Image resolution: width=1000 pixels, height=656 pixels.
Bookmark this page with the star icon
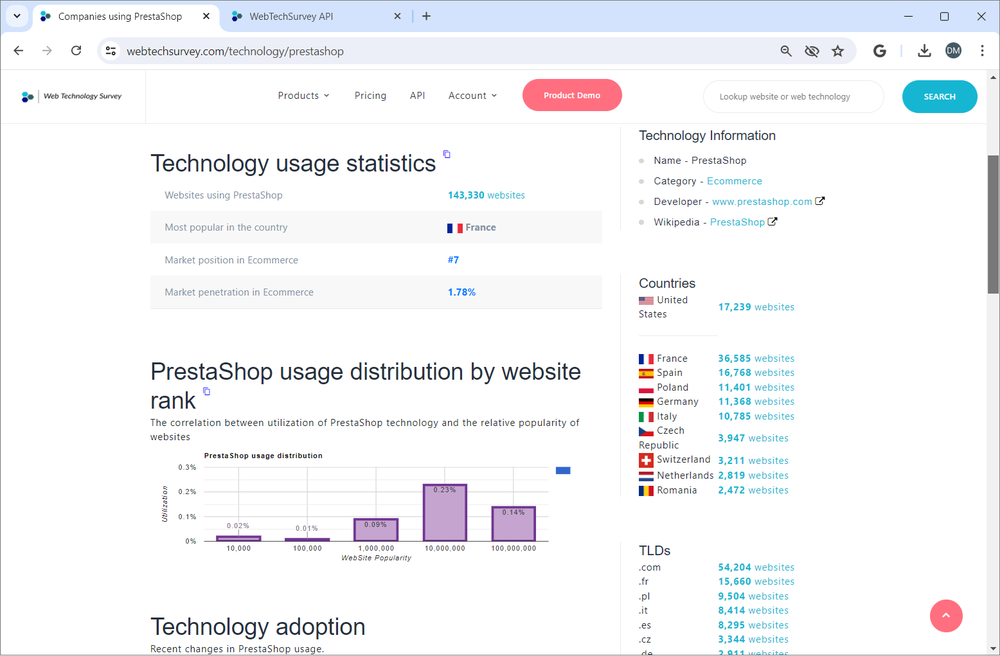[x=838, y=51]
